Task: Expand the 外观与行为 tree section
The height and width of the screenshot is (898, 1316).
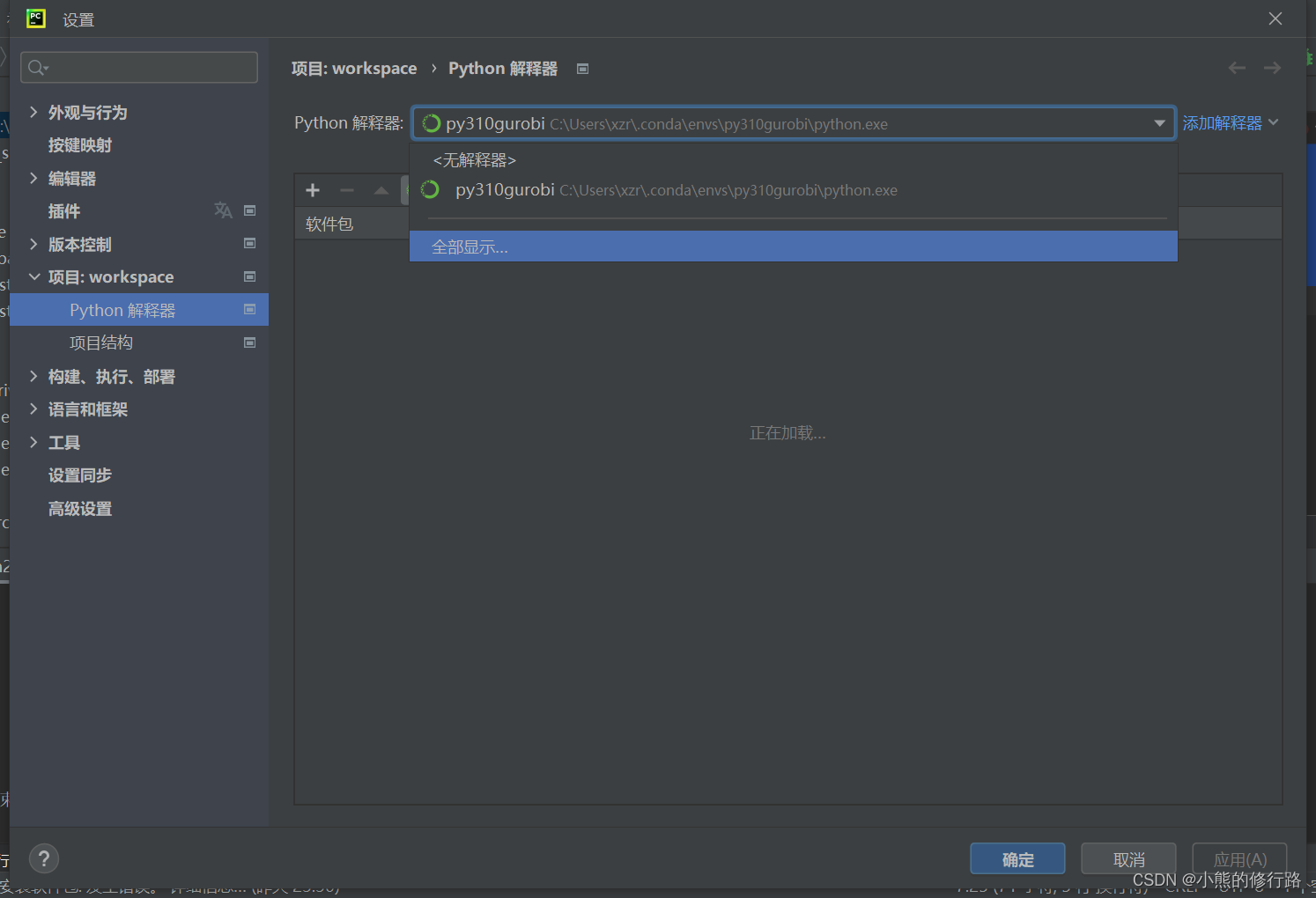Action: point(33,112)
